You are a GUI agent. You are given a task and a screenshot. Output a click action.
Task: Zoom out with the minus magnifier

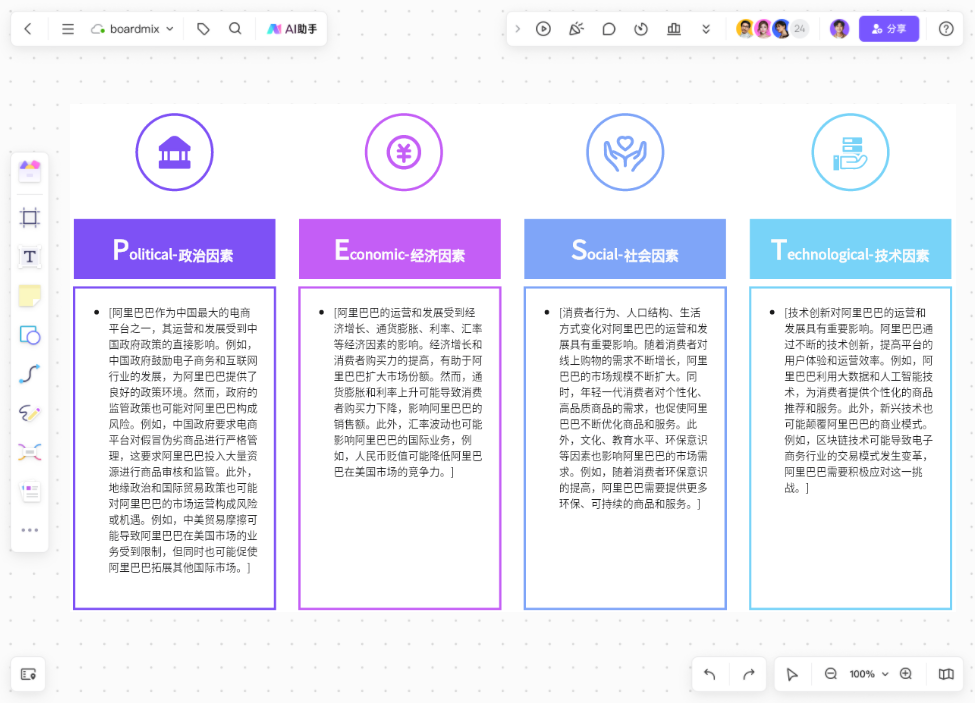pos(831,674)
